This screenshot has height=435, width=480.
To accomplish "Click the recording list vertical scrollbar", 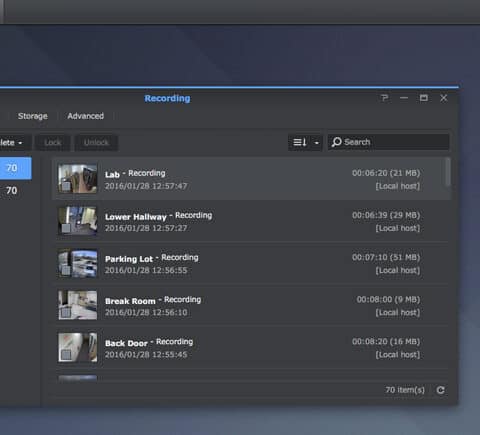I will (x=448, y=172).
